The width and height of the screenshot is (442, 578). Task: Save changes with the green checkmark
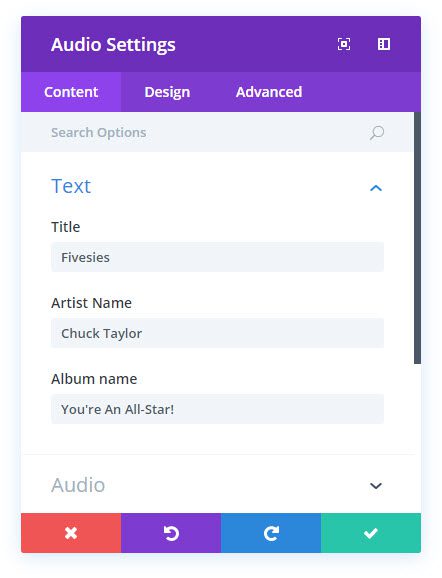coord(371,533)
